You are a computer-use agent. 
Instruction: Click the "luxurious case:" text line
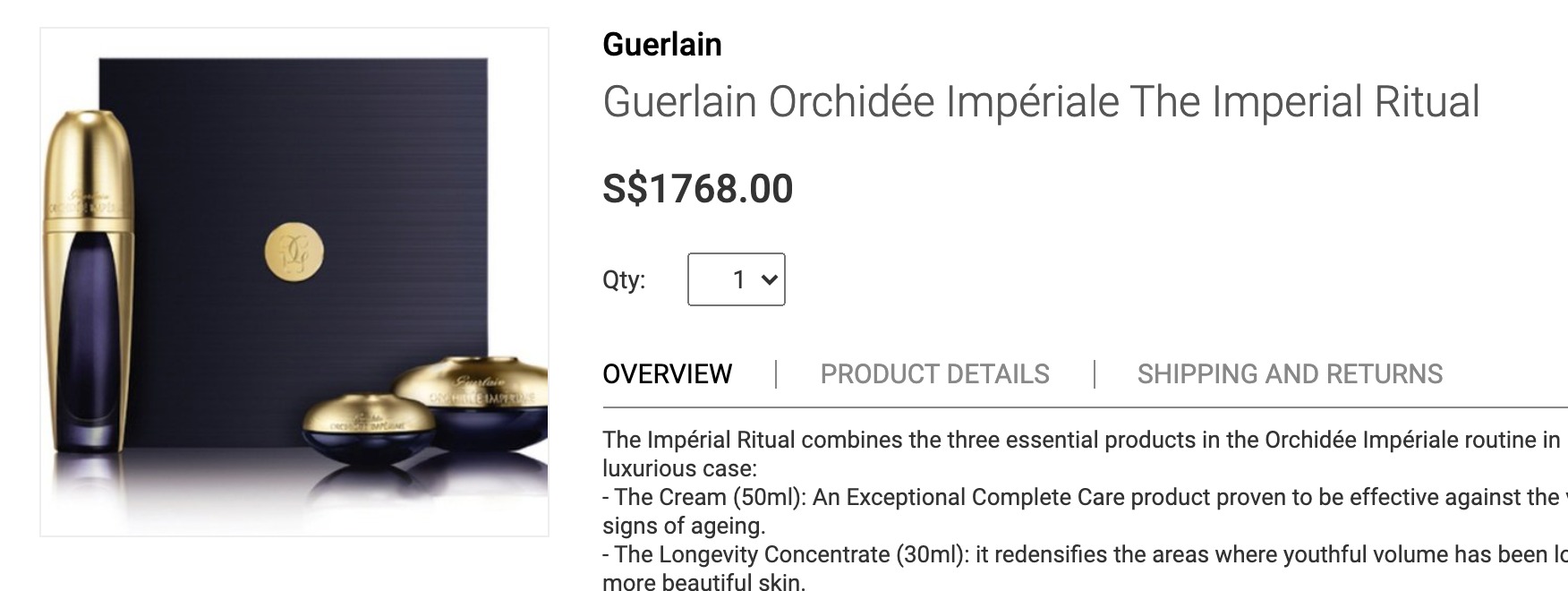[x=679, y=468]
